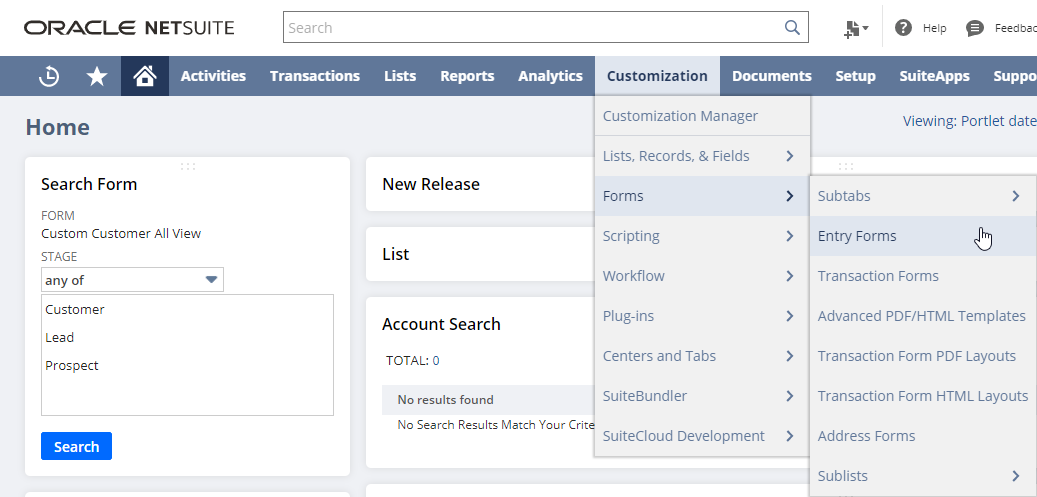The image size is (1037, 497).
Task: Click the magnifier icon in search bar
Action: [792, 28]
